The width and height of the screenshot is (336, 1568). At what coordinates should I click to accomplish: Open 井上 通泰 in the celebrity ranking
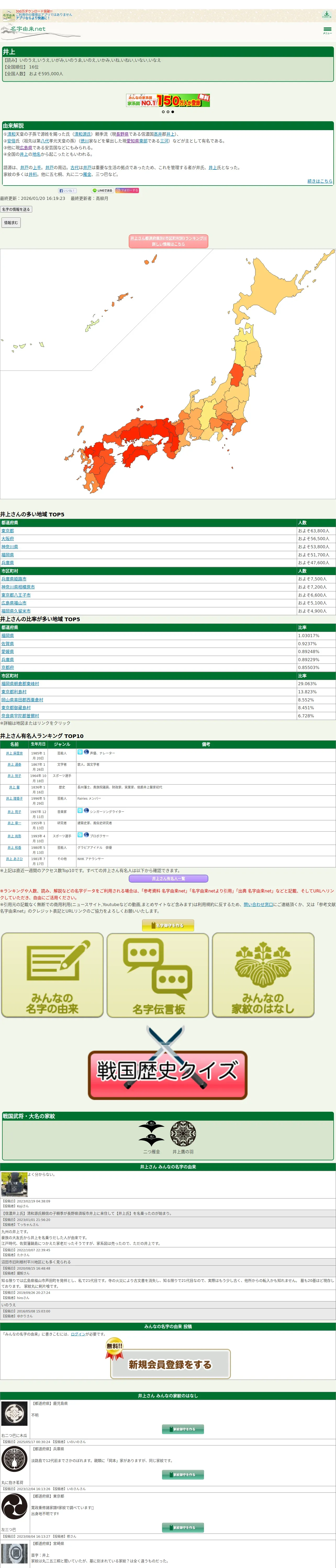pyautogui.click(x=14, y=764)
